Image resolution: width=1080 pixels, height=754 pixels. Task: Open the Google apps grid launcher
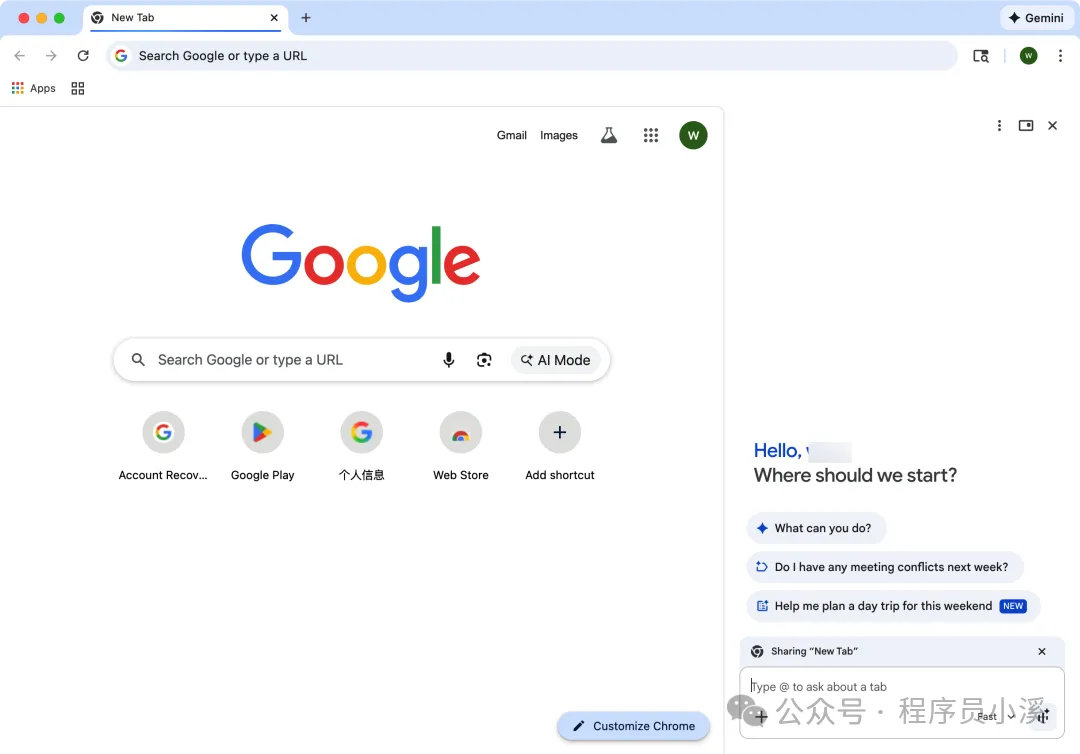click(650, 136)
